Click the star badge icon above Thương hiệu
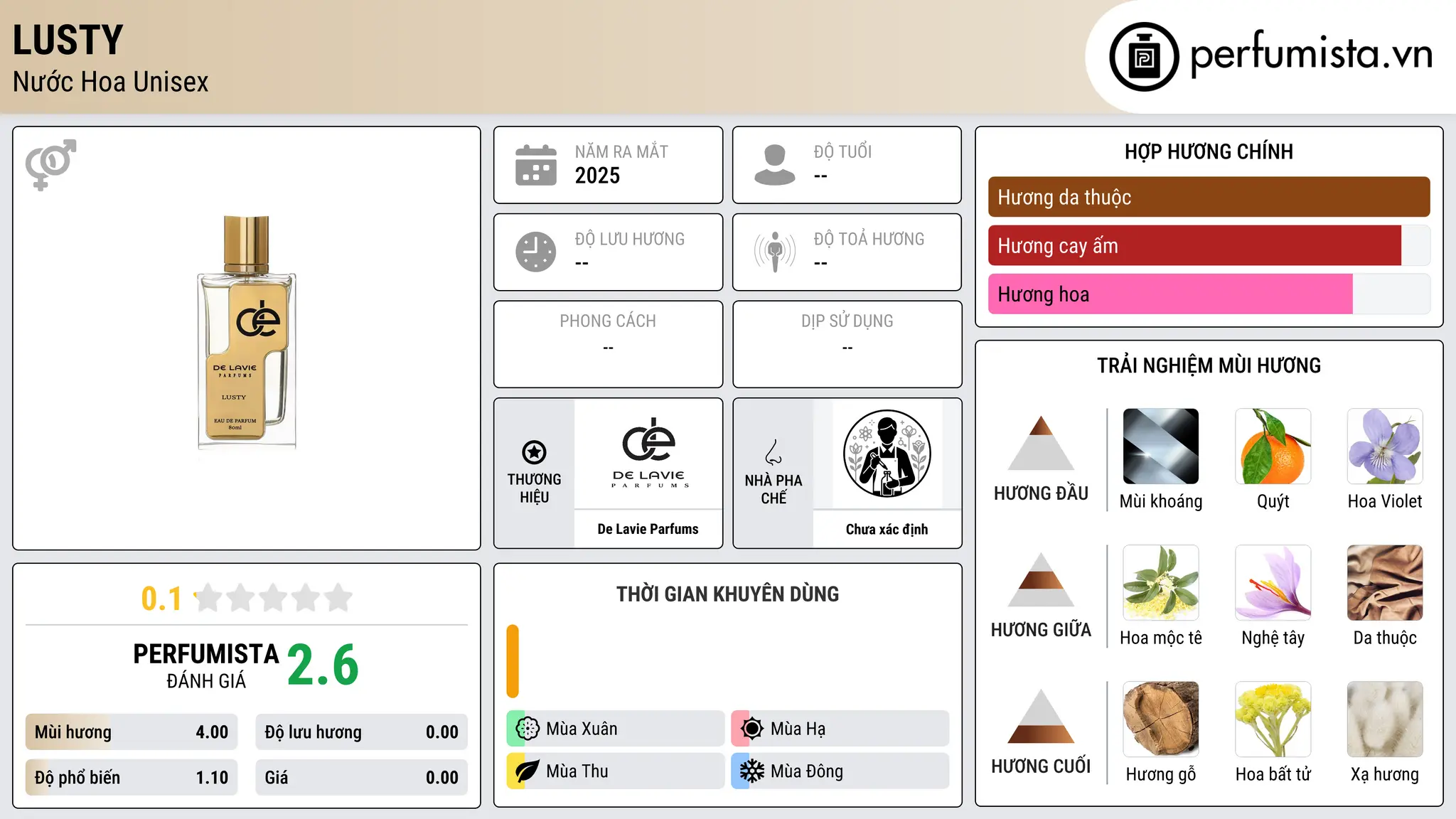This screenshot has width=1456, height=819. (x=534, y=452)
